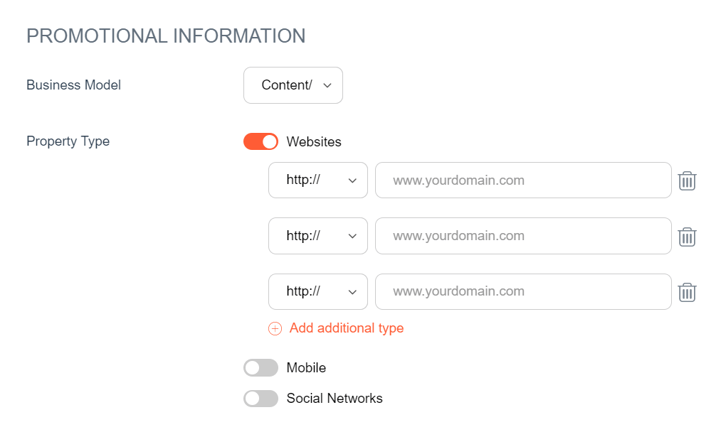726x432 pixels.
Task: Click the trash icon on the second website row
Action: click(x=687, y=237)
